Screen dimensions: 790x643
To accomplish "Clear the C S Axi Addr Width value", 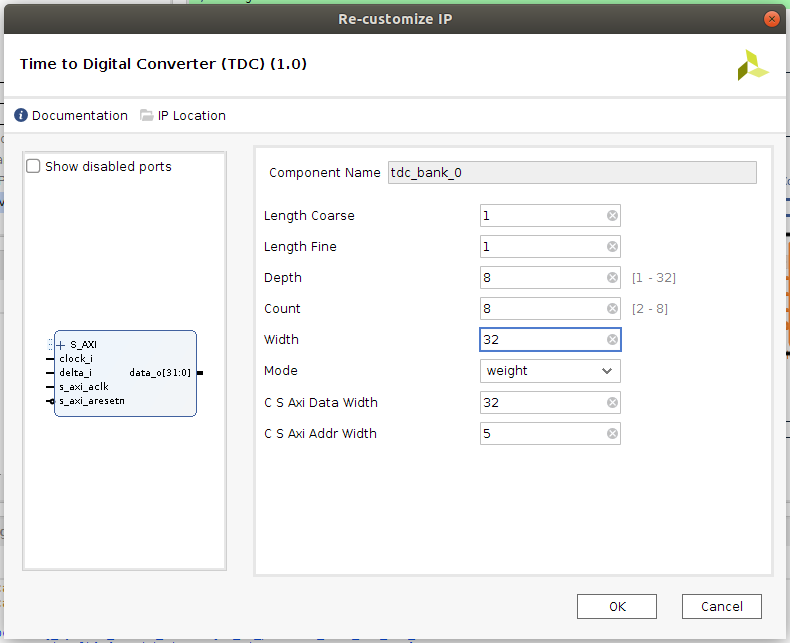I will 612,434.
